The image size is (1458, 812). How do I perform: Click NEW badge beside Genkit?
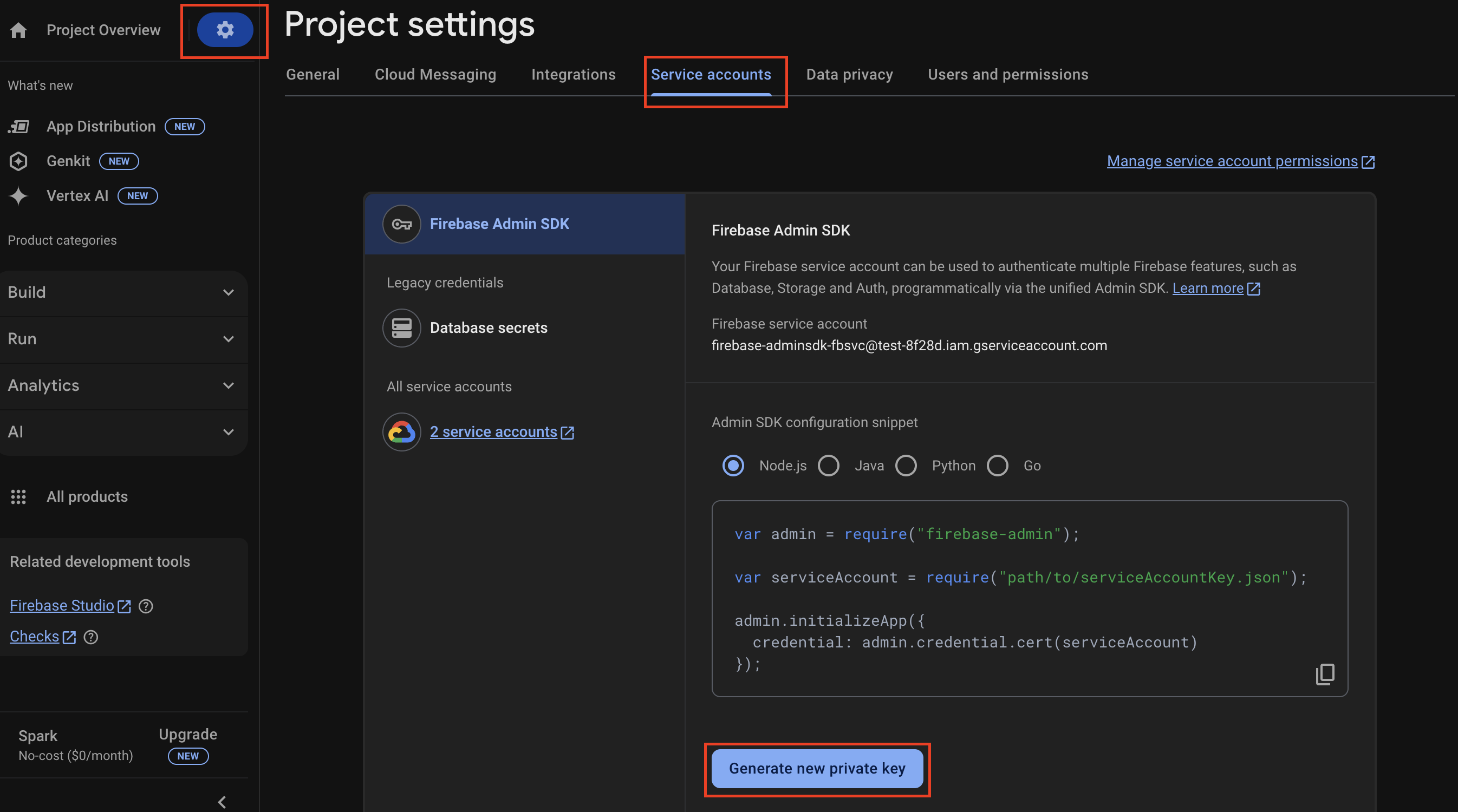119,161
